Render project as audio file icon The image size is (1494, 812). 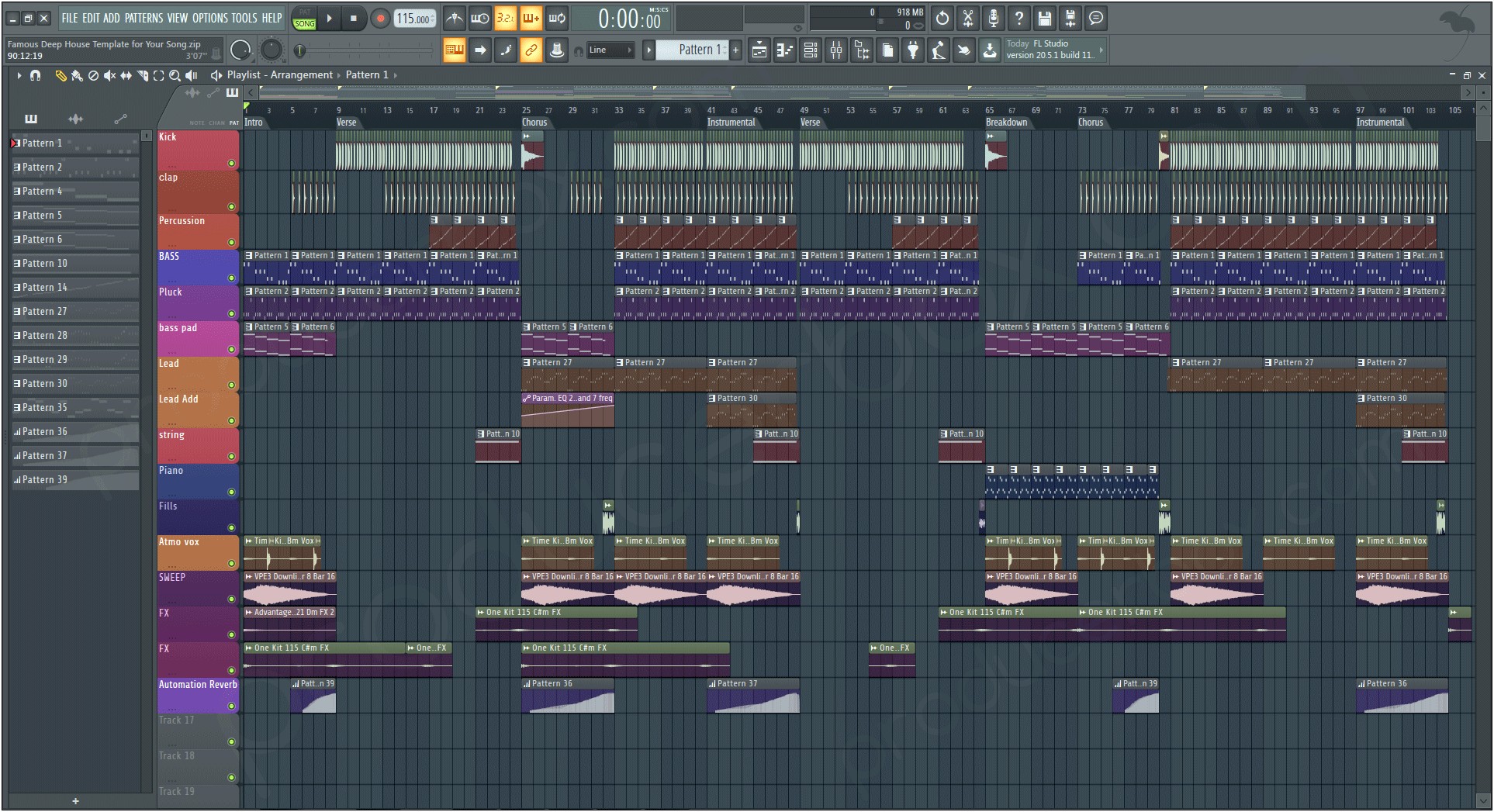1070,18
